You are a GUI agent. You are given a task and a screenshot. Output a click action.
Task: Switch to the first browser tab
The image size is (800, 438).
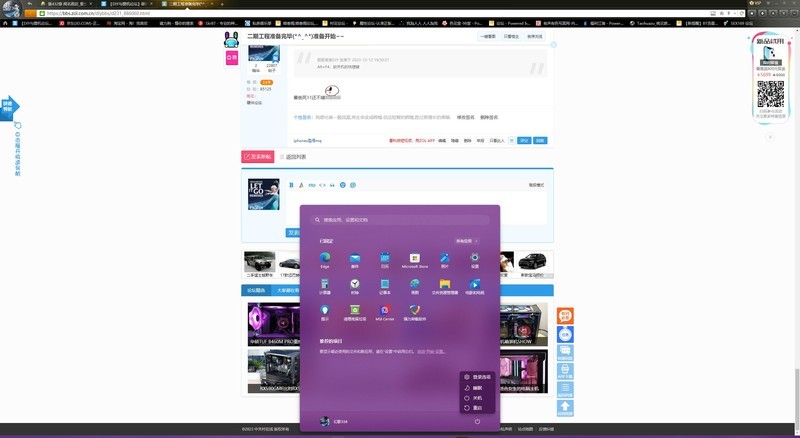pyautogui.click(x=66, y=4)
